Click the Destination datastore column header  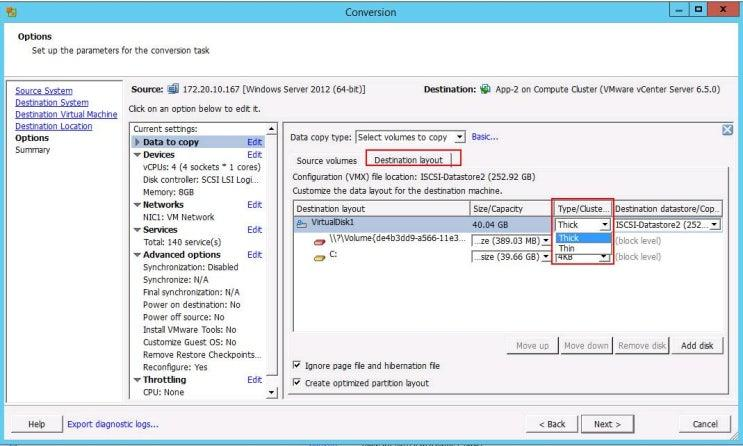[668, 209]
